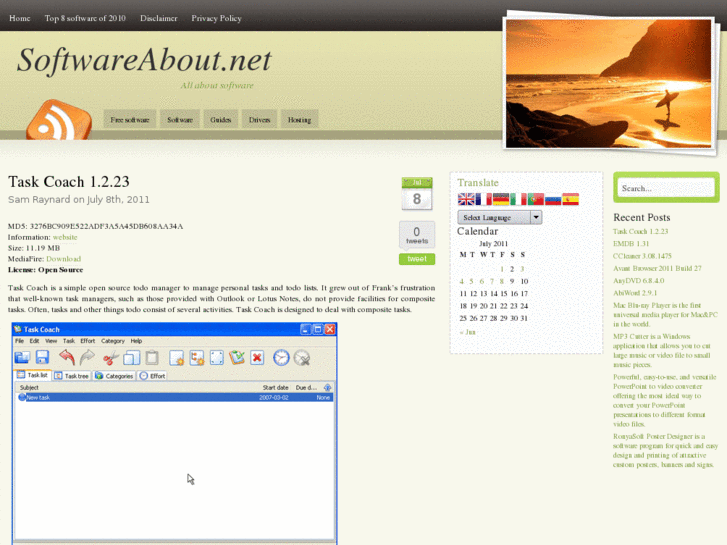Open Edit menu in Task Coach
Viewport: 727px width, 545px height.
pos(34,340)
